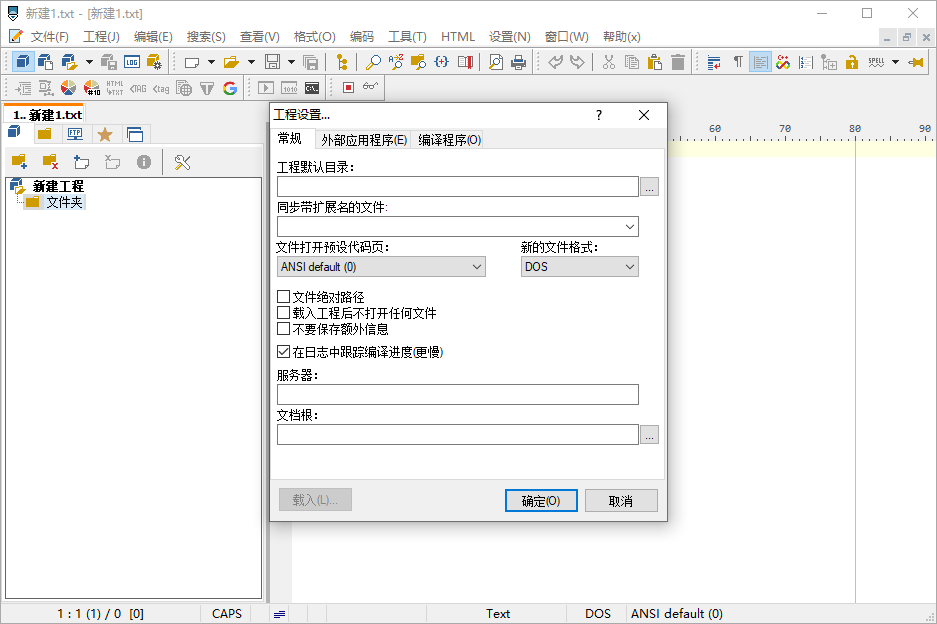Click the delete folder icon in project toolbar
The image size is (937, 624).
pos(48,161)
